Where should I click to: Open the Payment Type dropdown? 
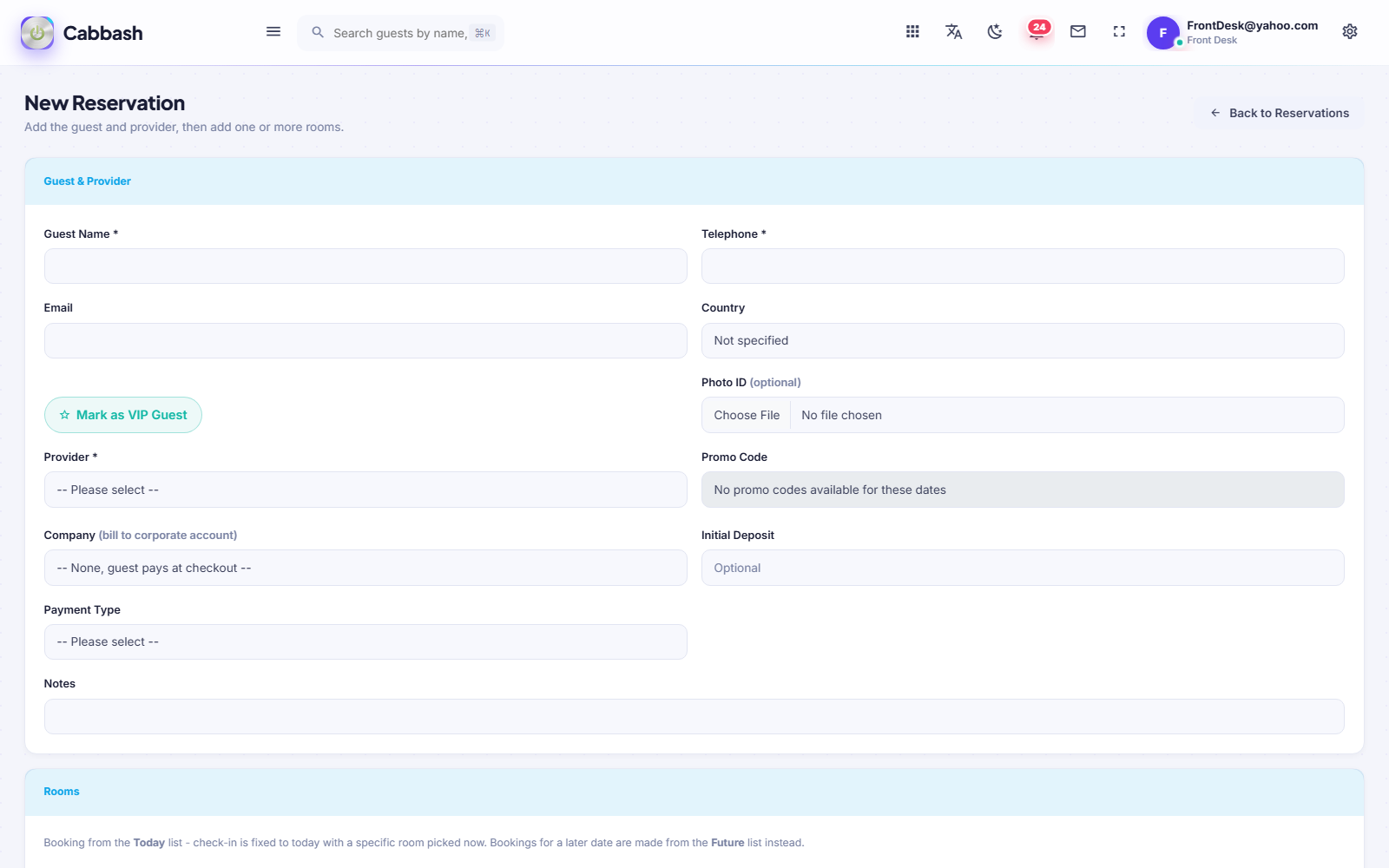(x=365, y=642)
